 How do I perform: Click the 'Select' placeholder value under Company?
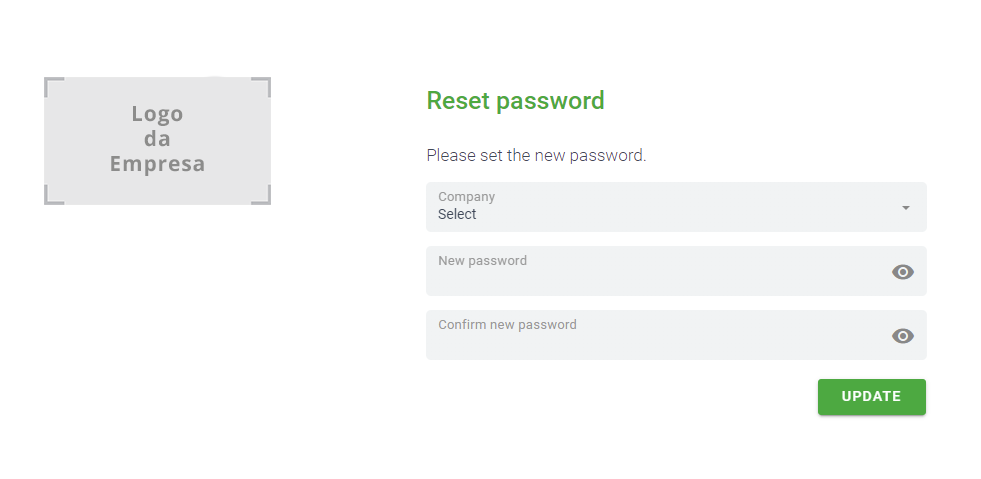pyautogui.click(x=457, y=214)
